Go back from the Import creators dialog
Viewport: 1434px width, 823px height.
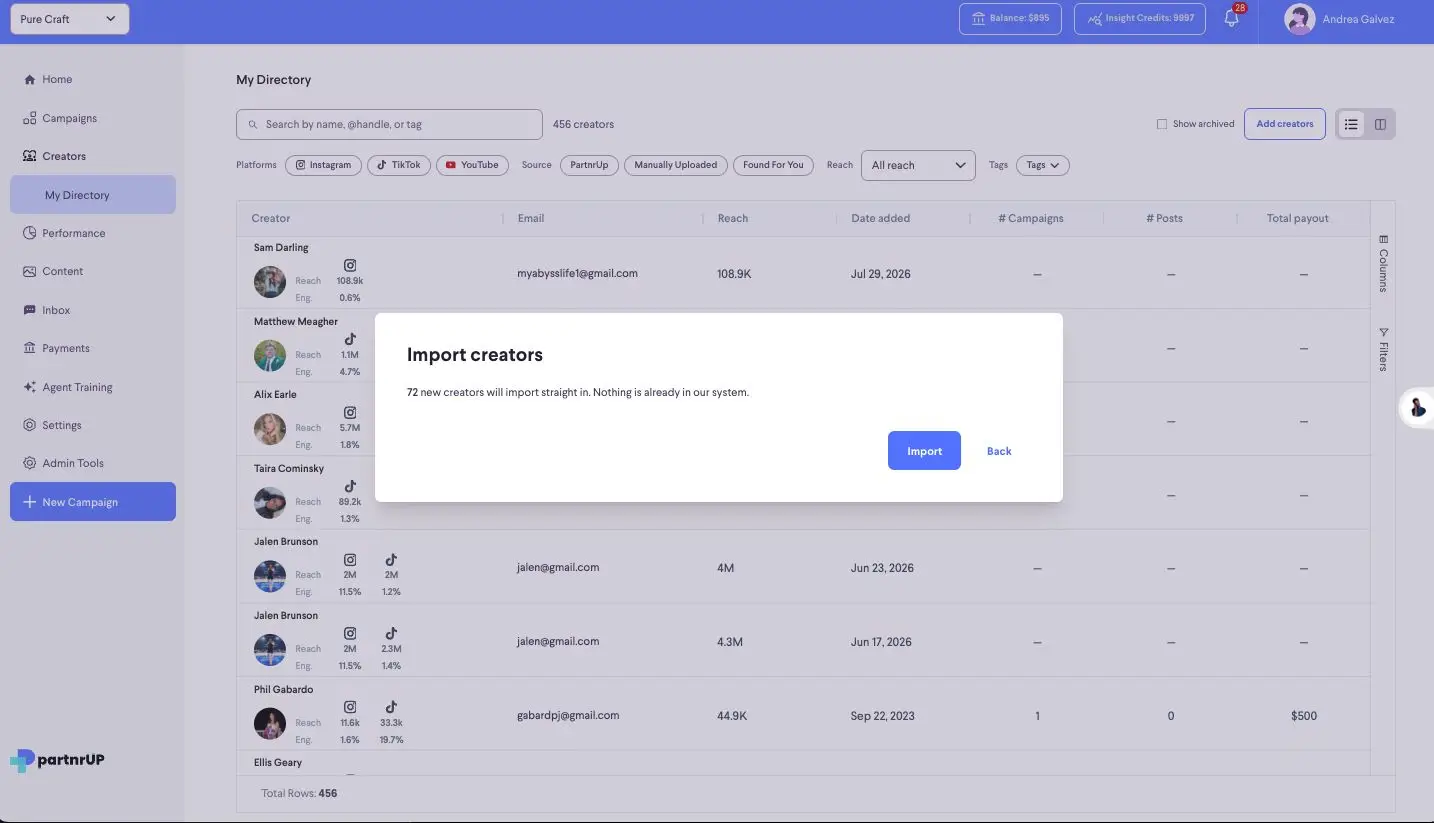point(999,451)
